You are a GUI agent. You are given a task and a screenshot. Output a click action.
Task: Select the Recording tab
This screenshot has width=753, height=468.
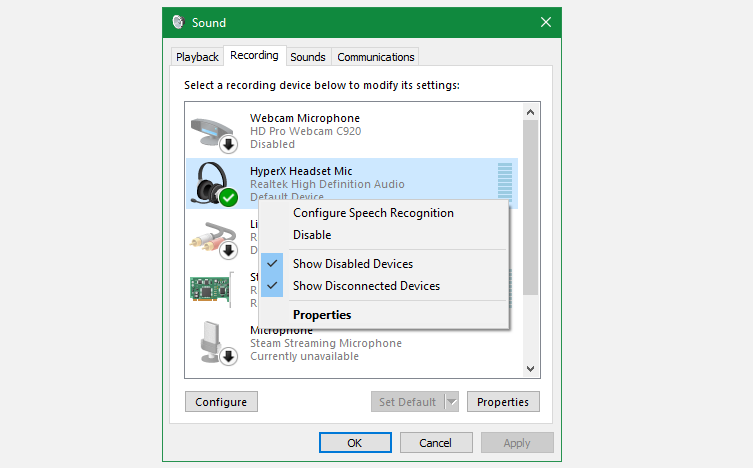255,56
